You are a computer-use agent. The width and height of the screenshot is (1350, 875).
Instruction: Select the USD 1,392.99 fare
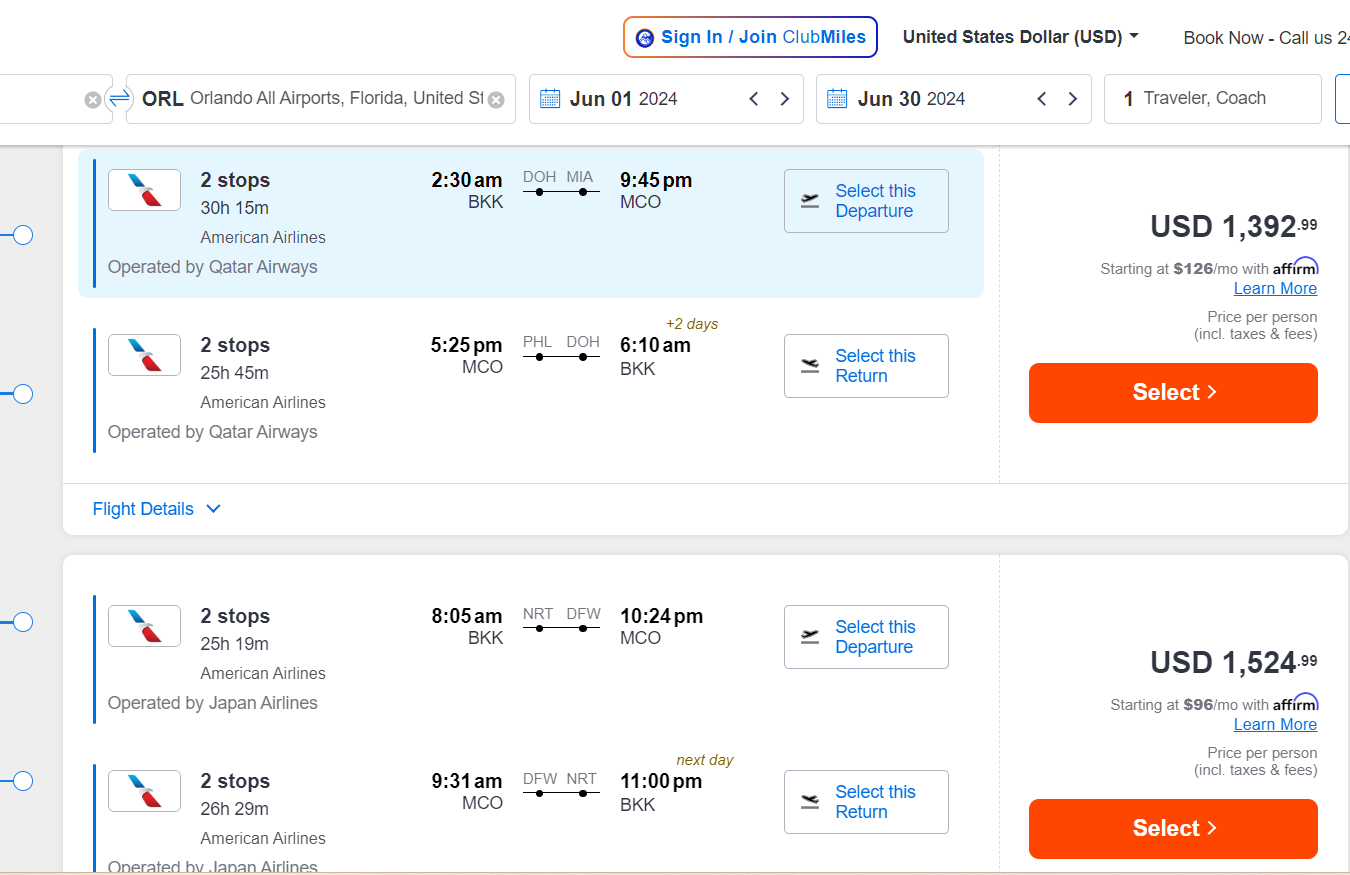tap(1173, 393)
